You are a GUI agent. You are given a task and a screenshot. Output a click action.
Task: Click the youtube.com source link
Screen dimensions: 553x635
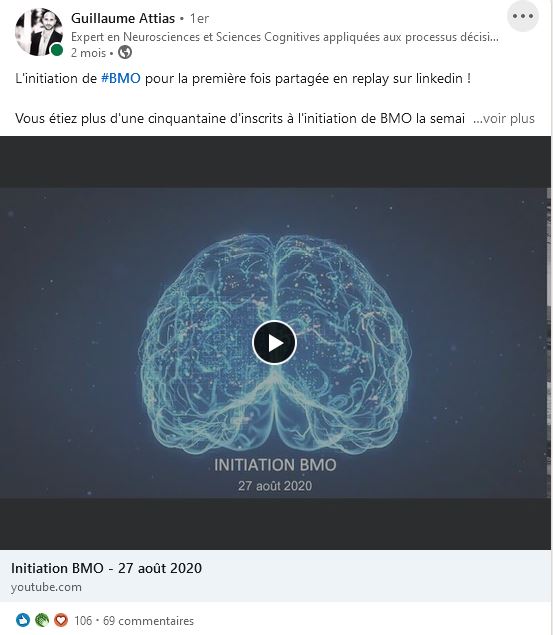click(x=46, y=587)
